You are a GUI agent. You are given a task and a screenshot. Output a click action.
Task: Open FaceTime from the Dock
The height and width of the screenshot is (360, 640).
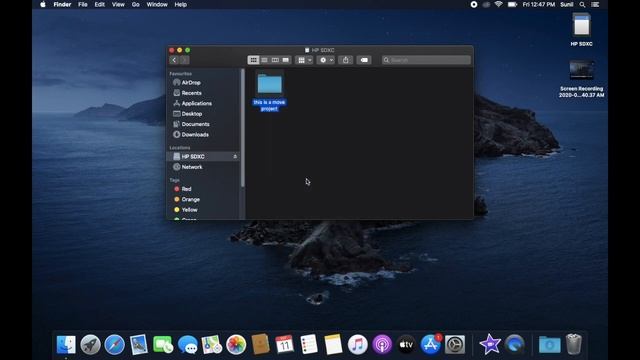coord(163,345)
